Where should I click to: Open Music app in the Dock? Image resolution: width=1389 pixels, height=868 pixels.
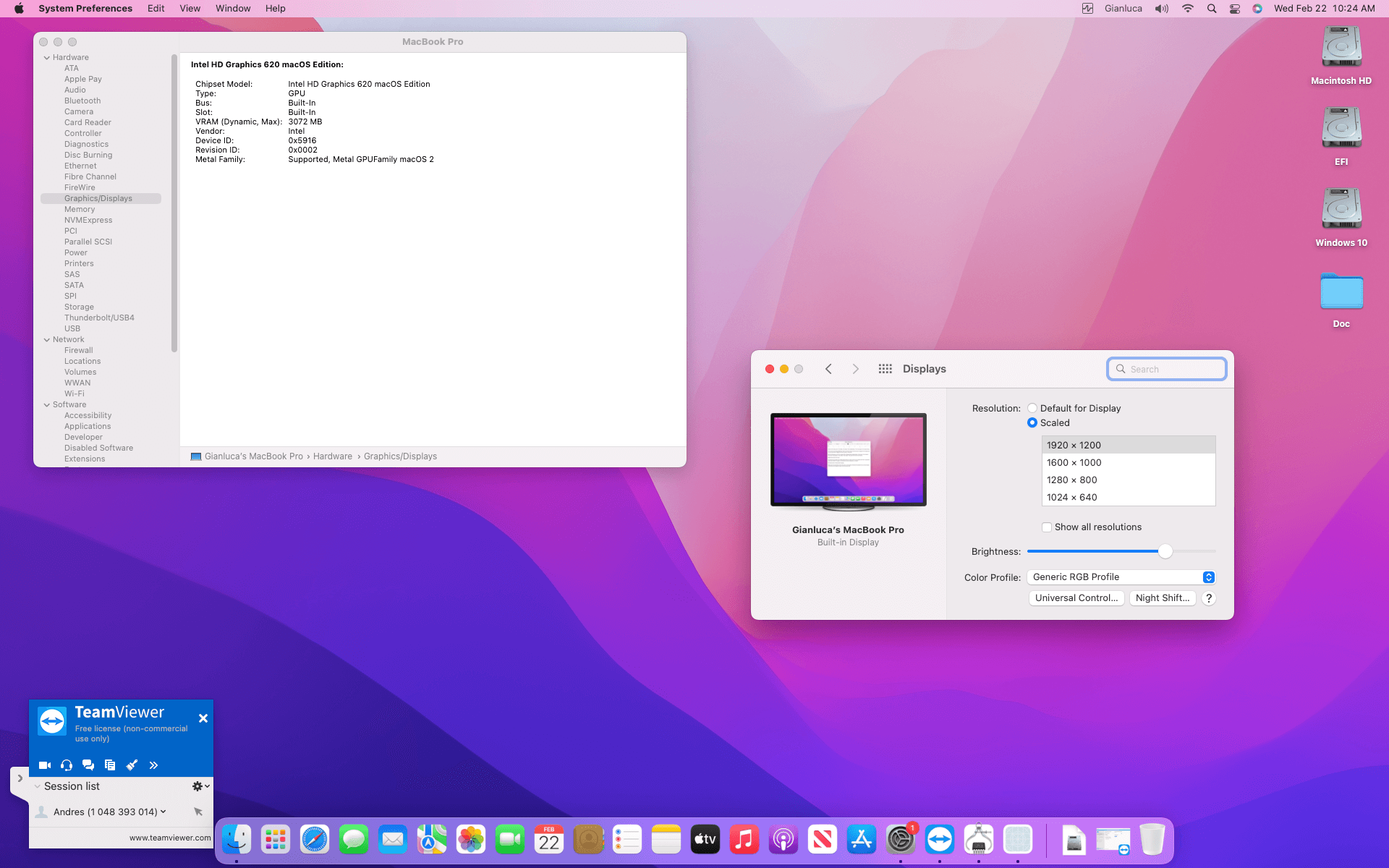point(744,840)
